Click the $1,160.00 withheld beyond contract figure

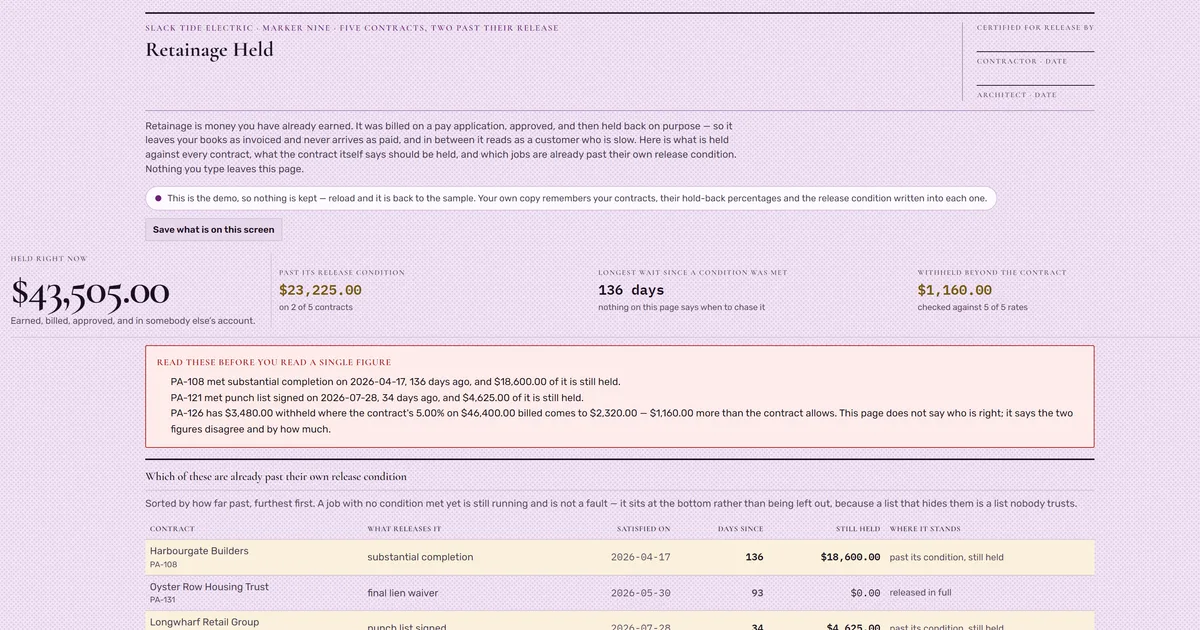953,290
